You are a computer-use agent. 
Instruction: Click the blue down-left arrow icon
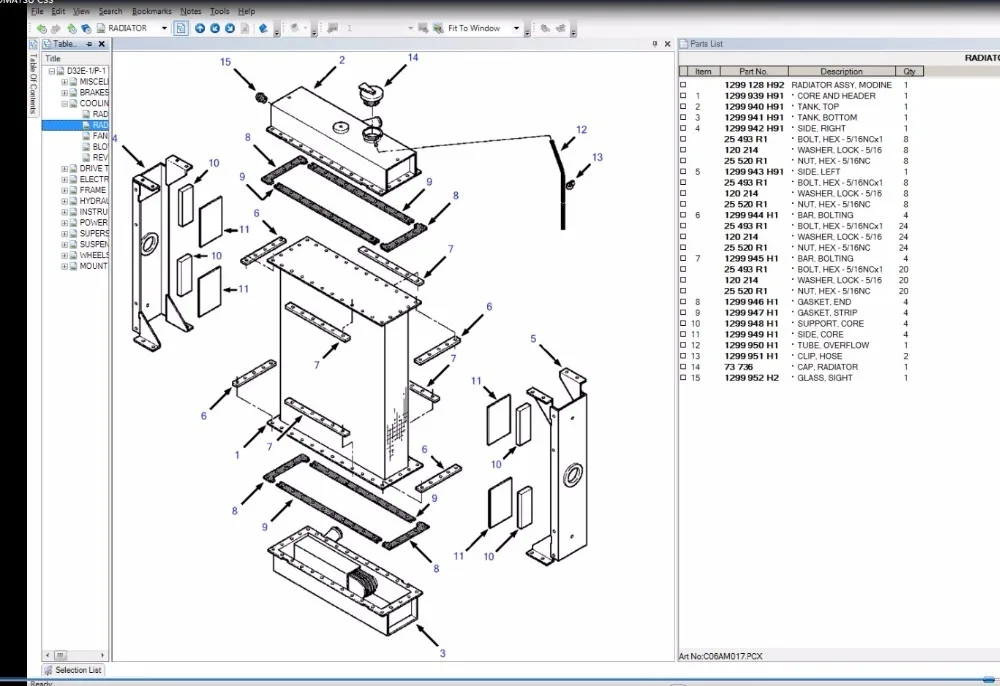(x=215, y=28)
